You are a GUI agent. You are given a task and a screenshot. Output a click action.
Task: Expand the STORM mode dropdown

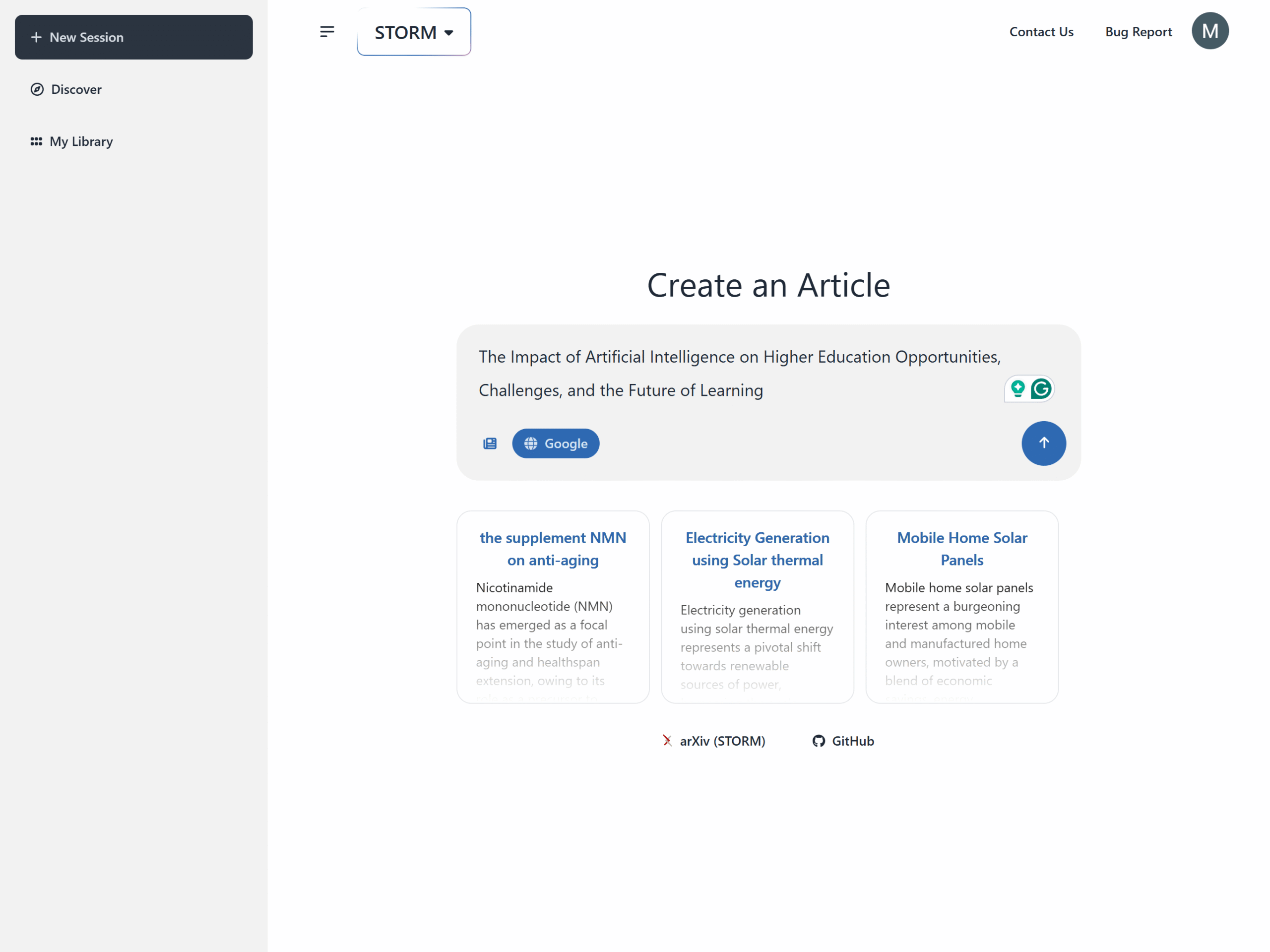pyautogui.click(x=414, y=32)
